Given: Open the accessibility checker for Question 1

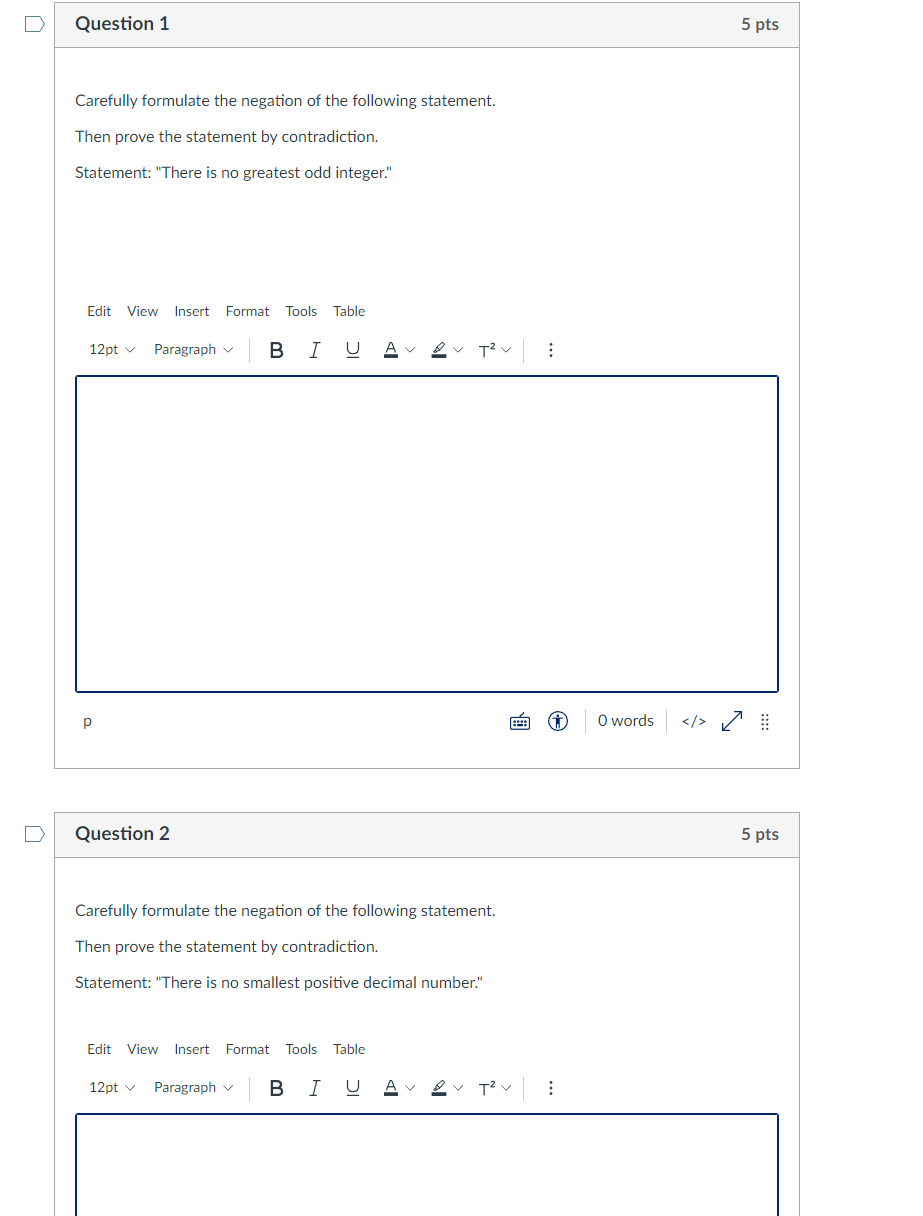Looking at the screenshot, I should tap(558, 721).
